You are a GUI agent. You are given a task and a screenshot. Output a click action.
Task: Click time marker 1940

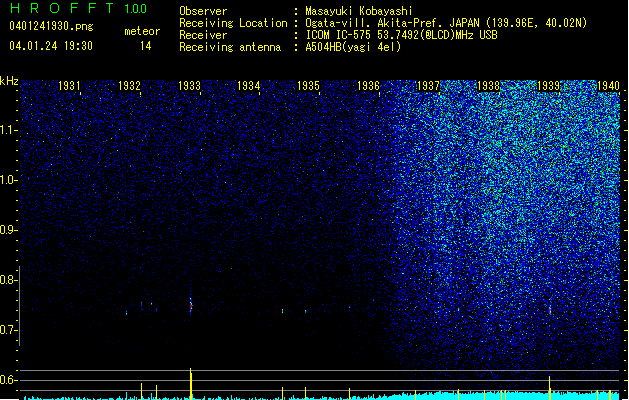pos(608,85)
